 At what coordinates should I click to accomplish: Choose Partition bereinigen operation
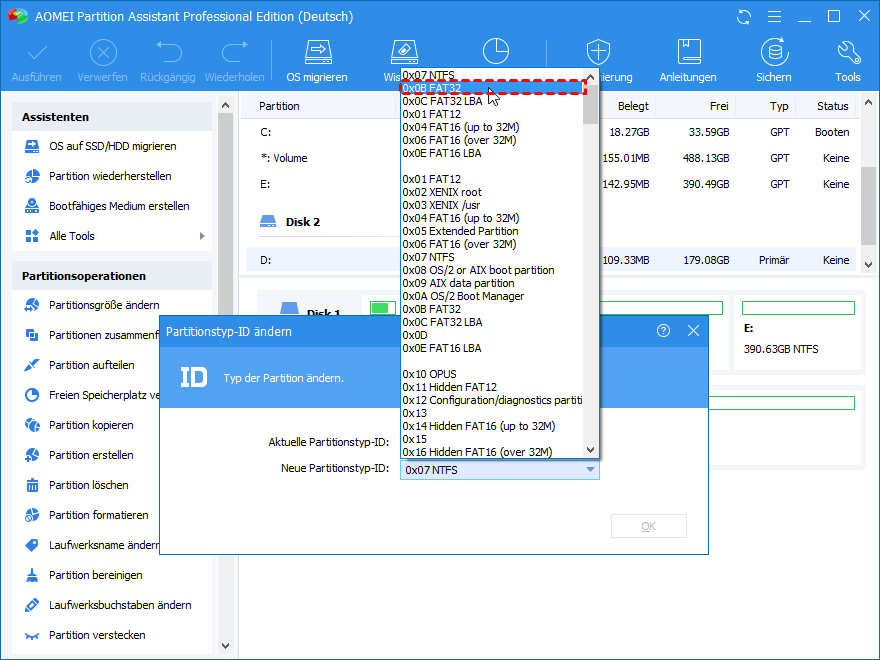[x=95, y=575]
